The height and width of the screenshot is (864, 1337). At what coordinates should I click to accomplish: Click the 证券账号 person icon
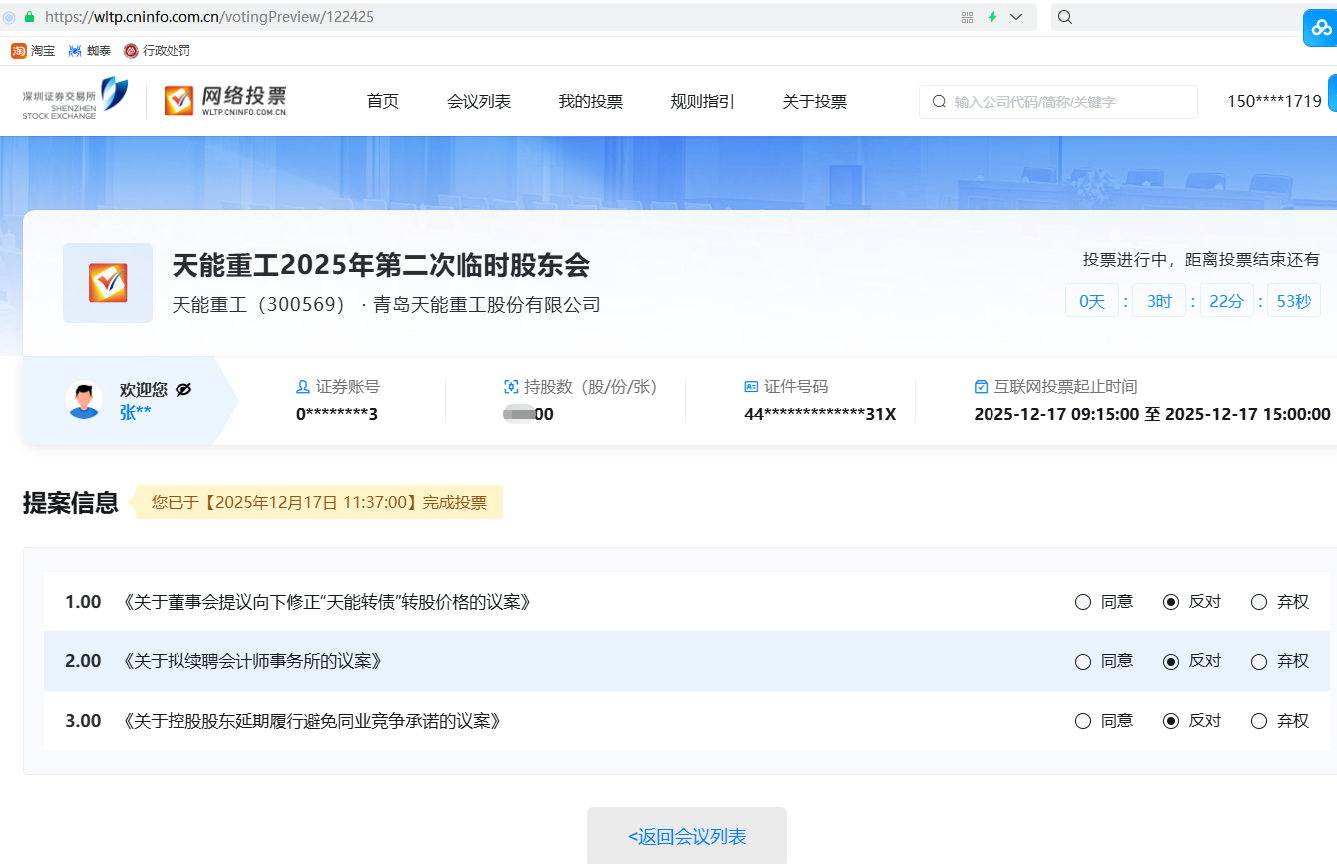click(303, 387)
